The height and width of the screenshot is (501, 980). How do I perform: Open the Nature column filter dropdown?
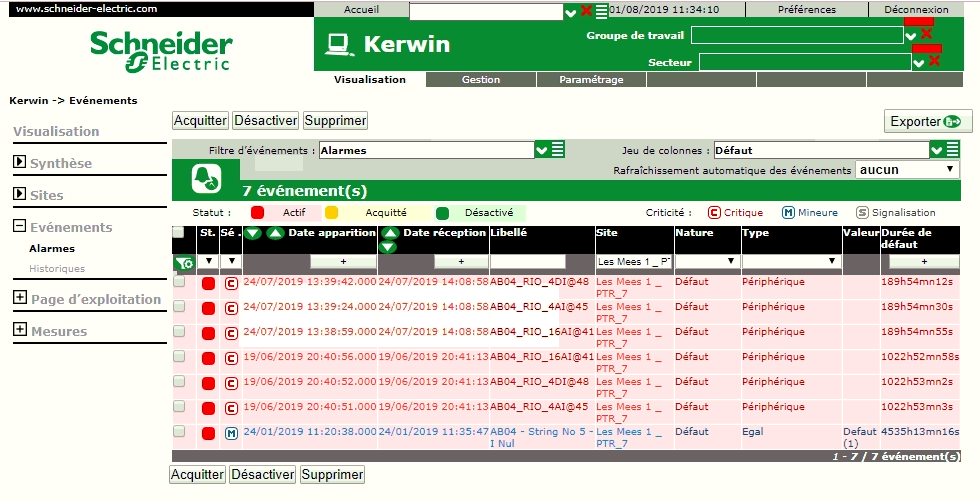point(706,261)
